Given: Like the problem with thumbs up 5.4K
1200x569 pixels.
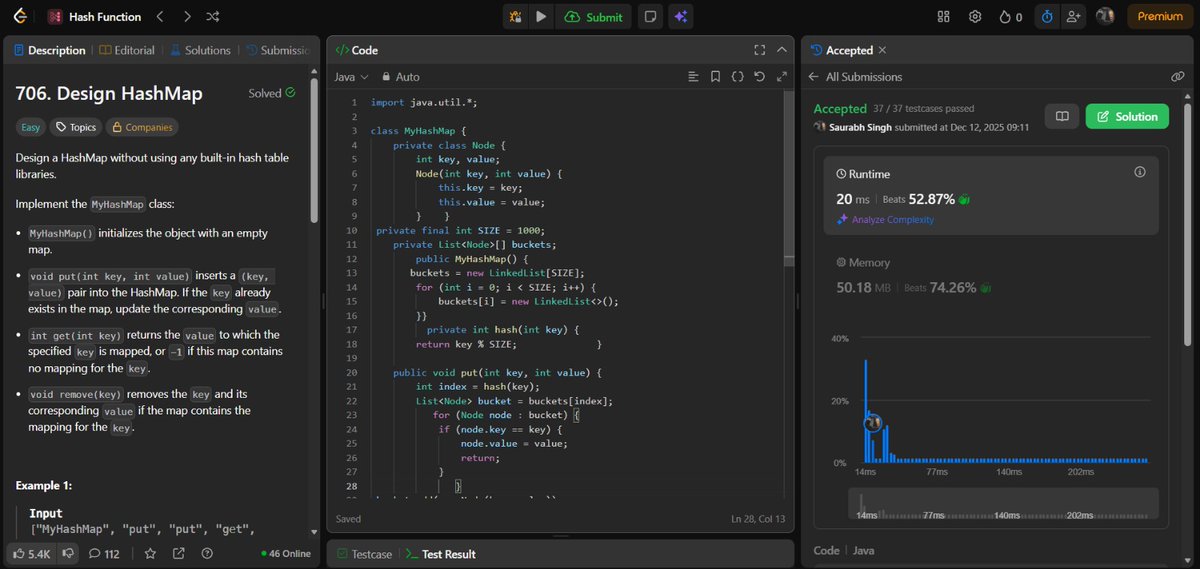Looking at the screenshot, I should tap(31, 553).
